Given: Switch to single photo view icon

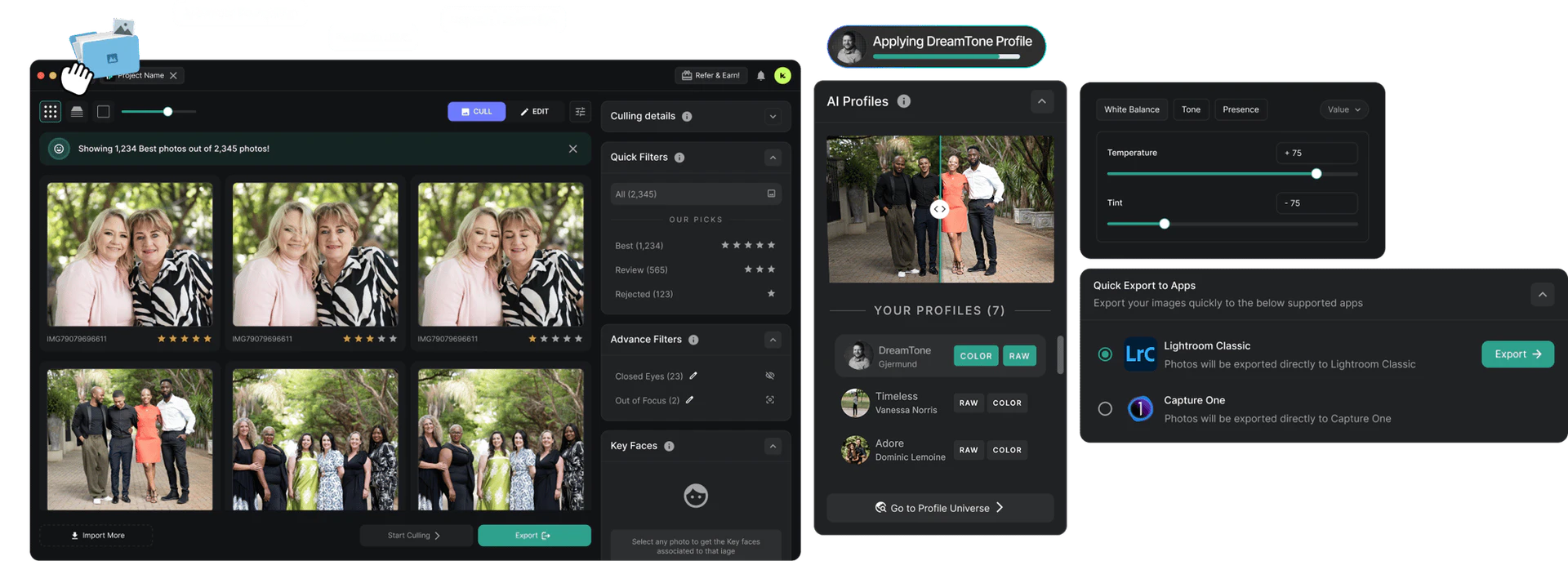Looking at the screenshot, I should (104, 111).
